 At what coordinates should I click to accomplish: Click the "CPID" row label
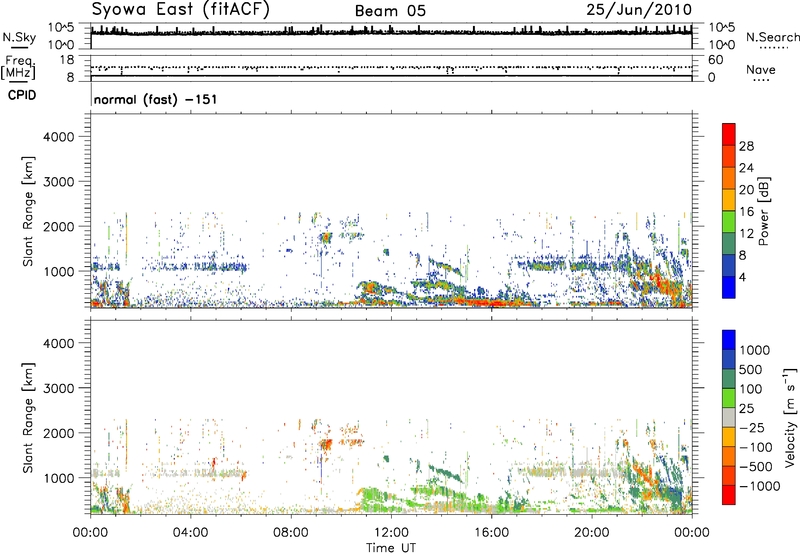[22, 95]
